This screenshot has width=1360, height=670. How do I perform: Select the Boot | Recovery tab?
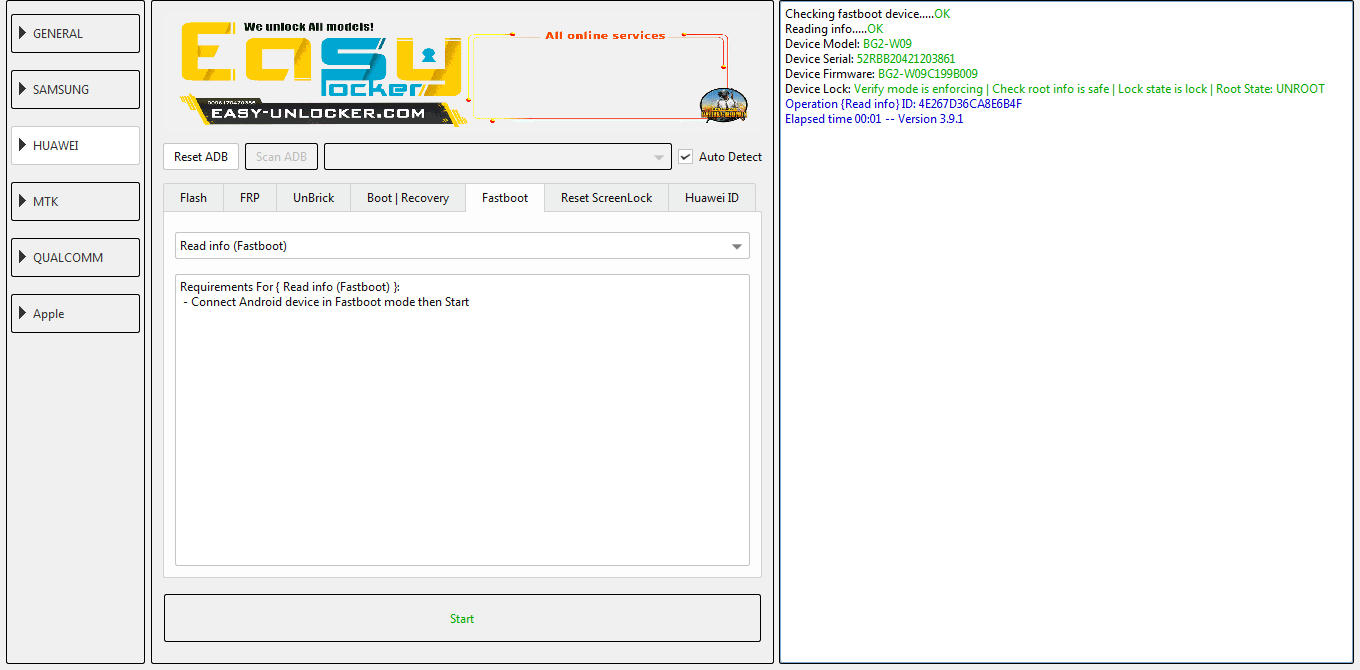pyautogui.click(x=408, y=197)
